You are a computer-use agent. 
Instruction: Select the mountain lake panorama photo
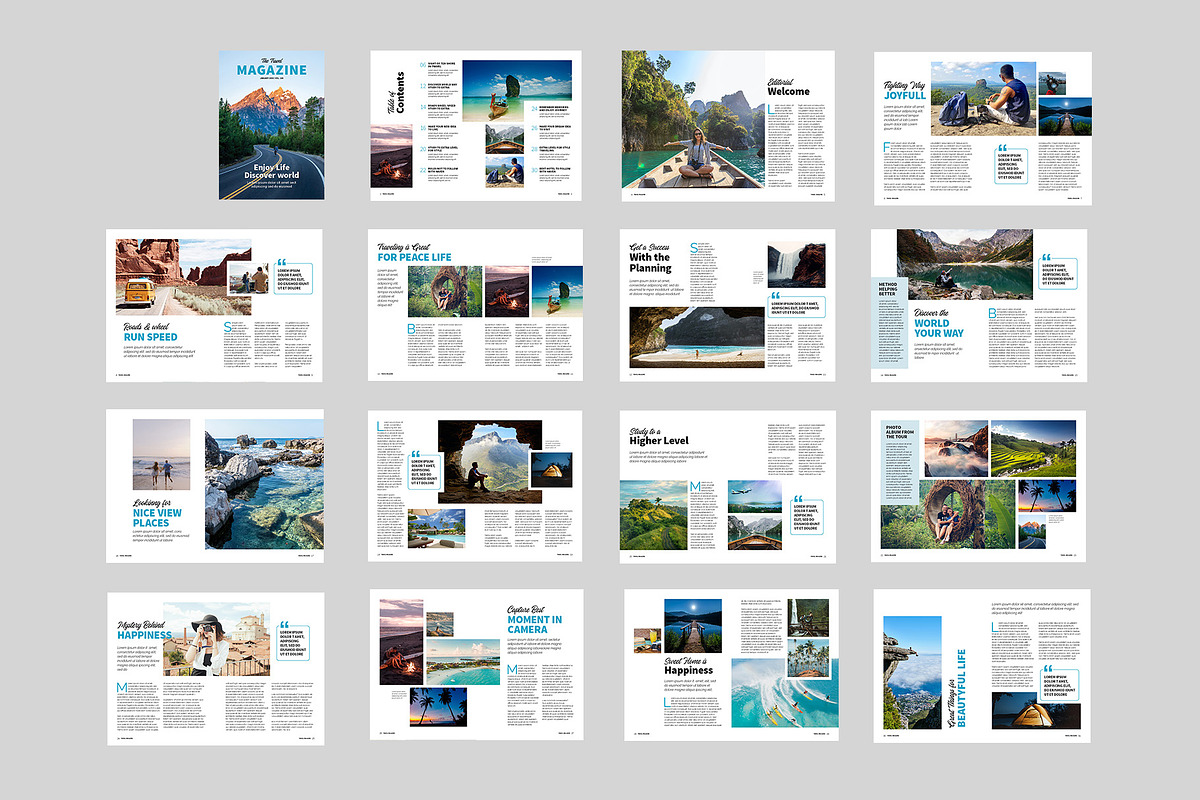964,262
